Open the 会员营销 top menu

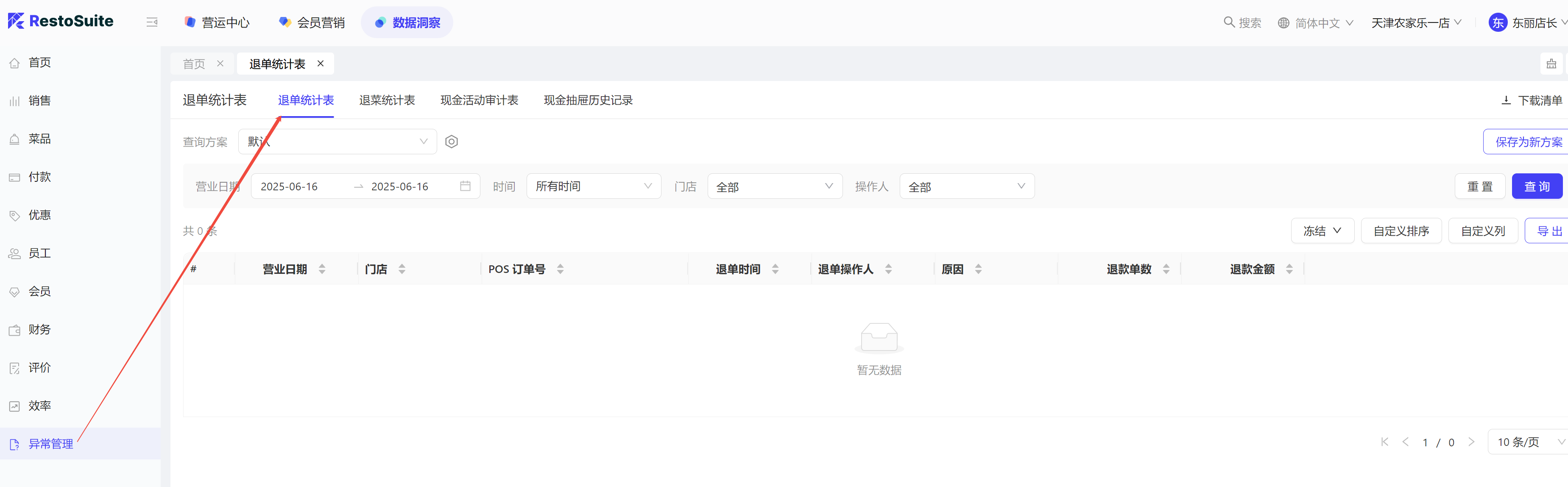click(x=312, y=22)
